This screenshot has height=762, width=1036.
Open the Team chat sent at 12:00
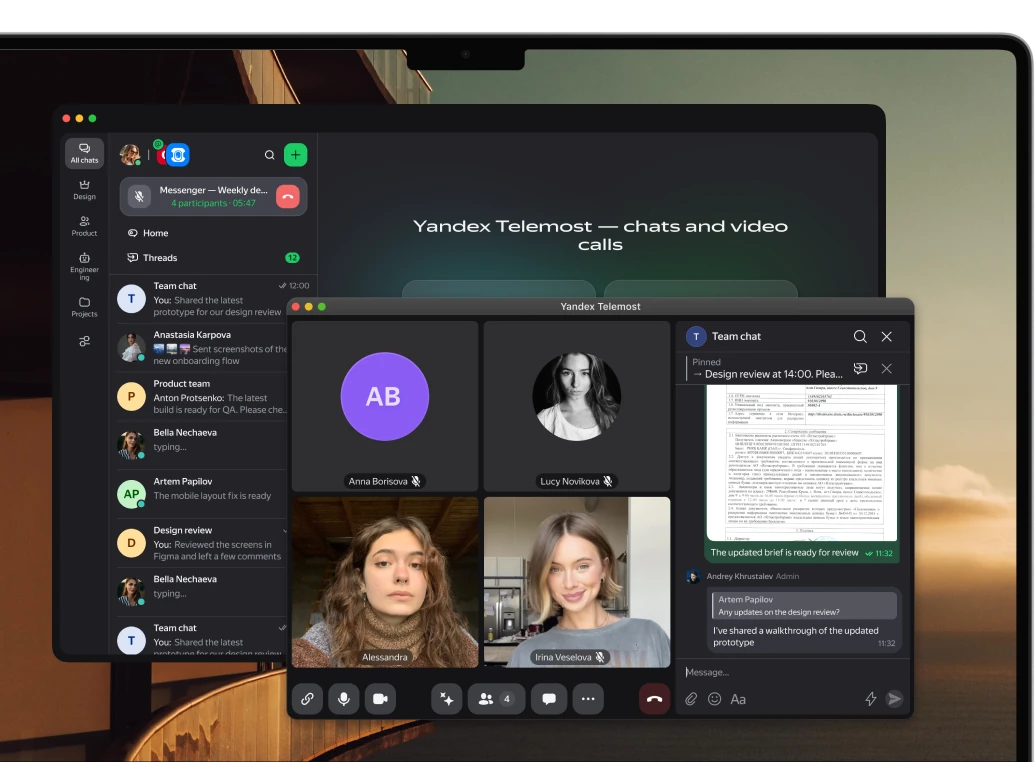coord(213,299)
